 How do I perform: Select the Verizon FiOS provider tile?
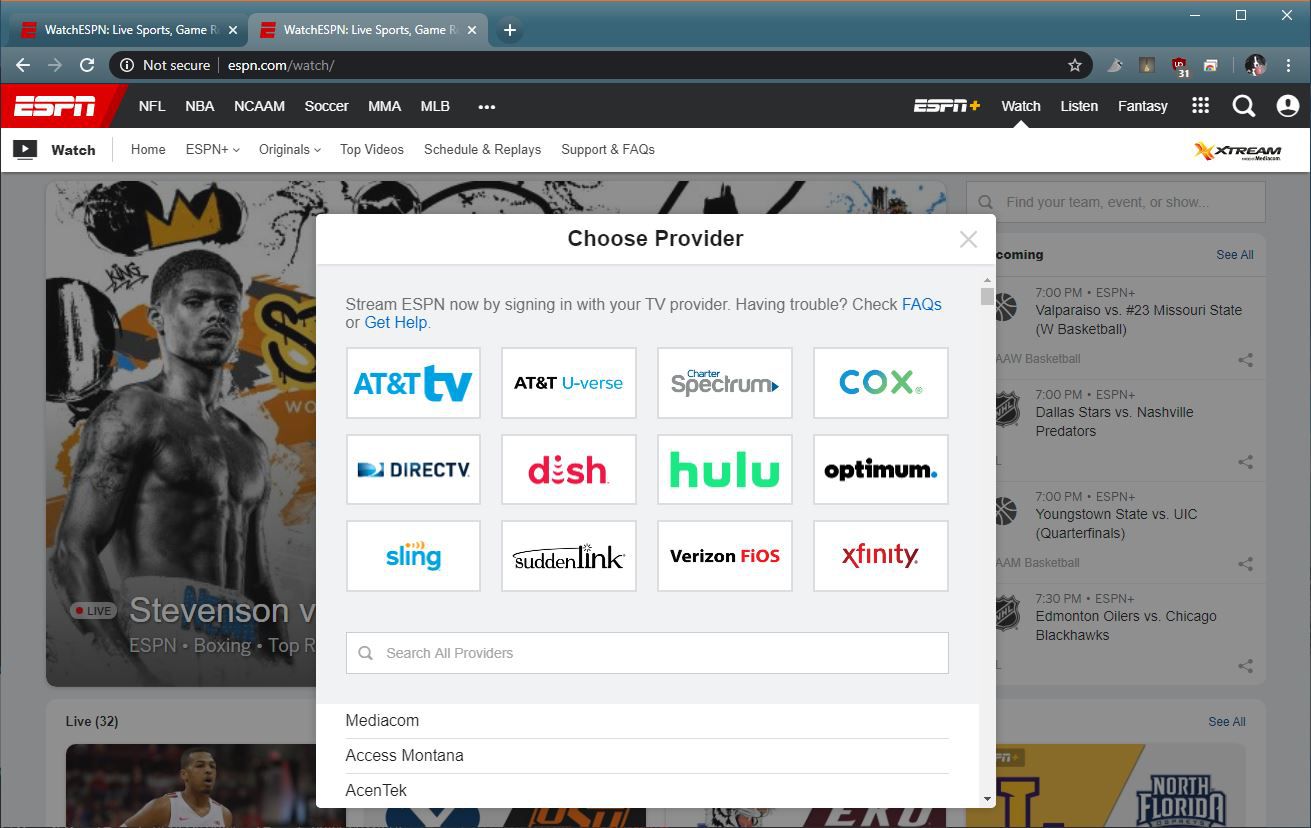725,556
